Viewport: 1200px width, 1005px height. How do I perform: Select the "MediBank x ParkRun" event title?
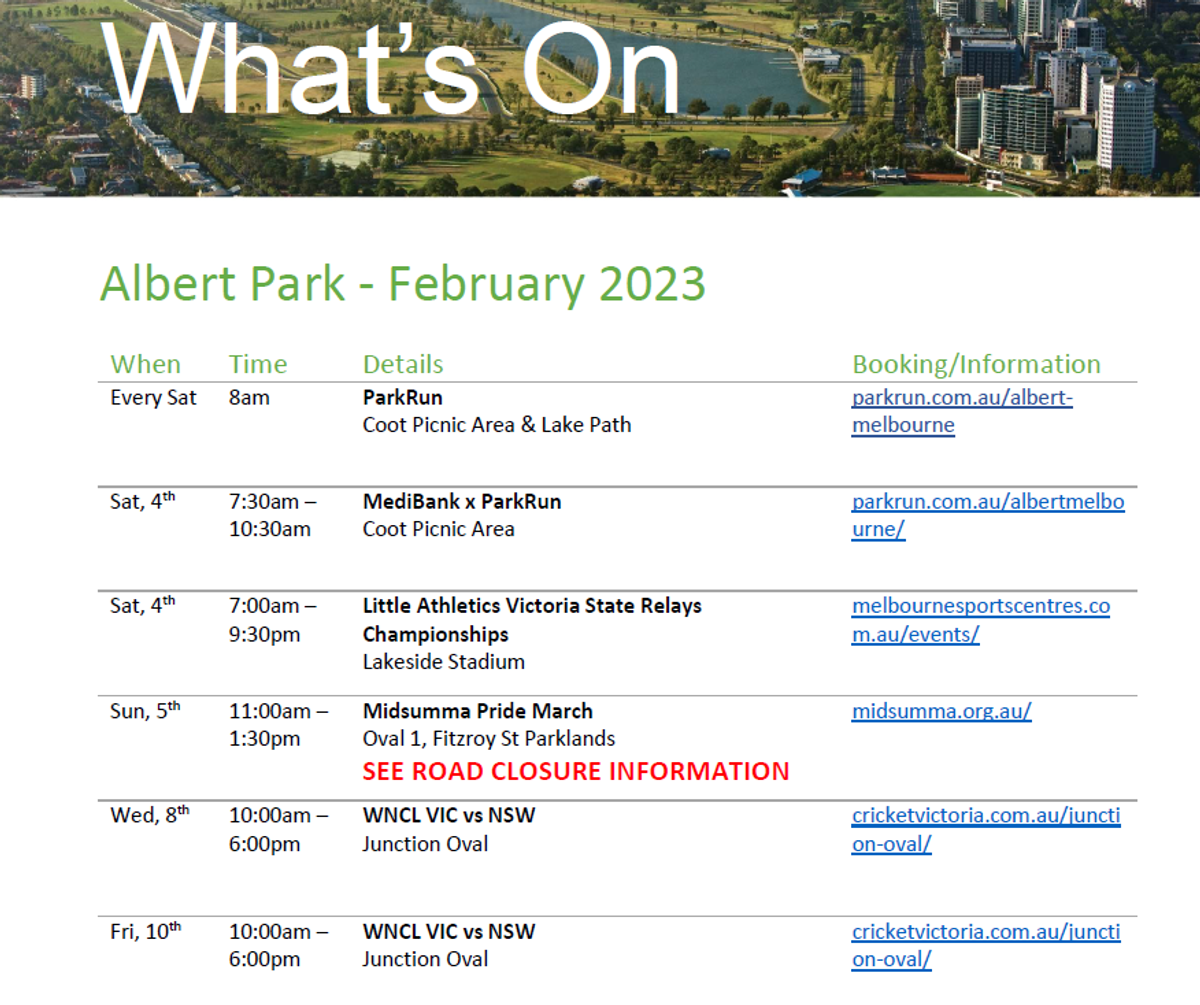click(x=461, y=502)
